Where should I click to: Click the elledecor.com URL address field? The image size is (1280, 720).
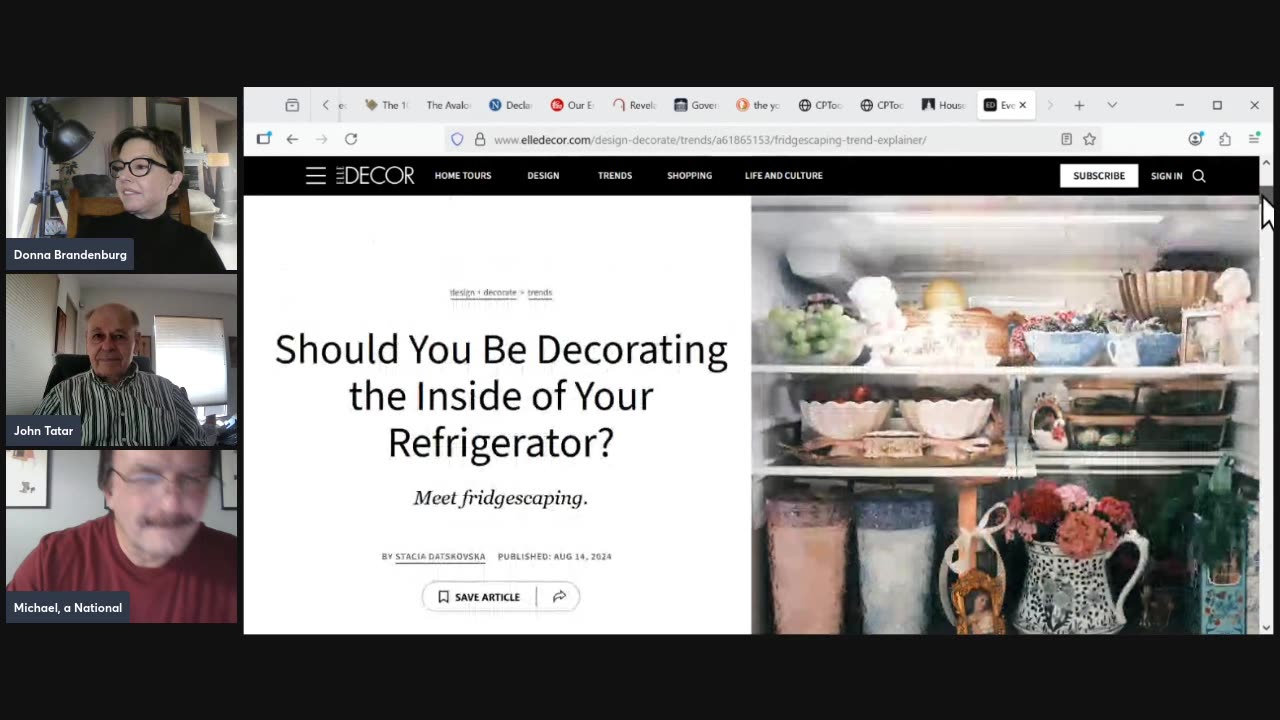(x=770, y=139)
